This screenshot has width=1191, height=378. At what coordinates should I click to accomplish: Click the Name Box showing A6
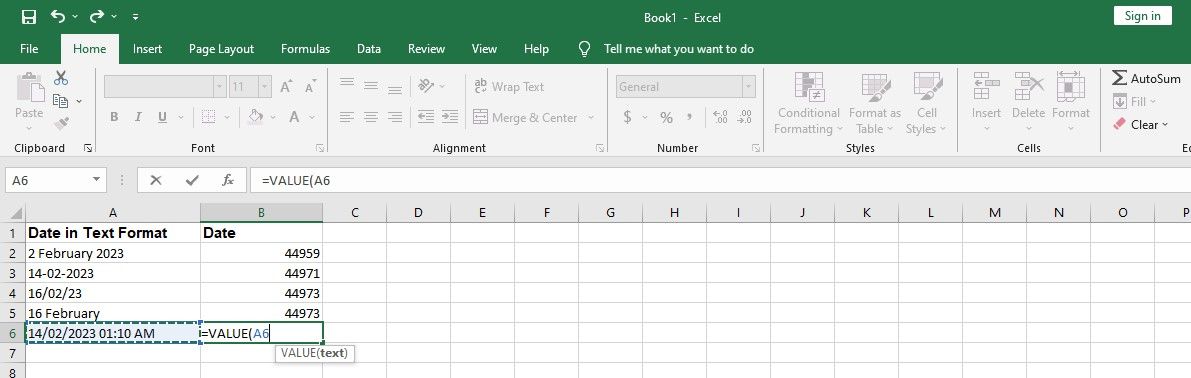tap(55, 180)
